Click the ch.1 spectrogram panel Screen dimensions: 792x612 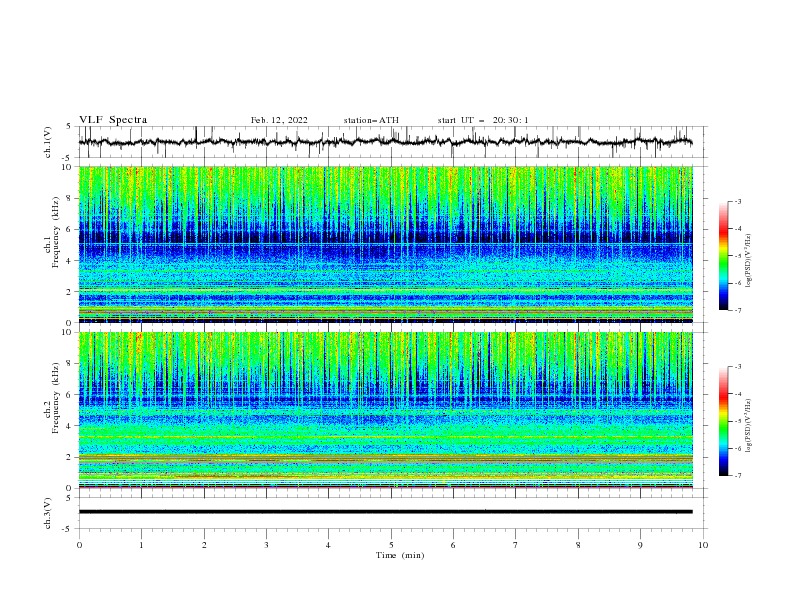point(385,244)
